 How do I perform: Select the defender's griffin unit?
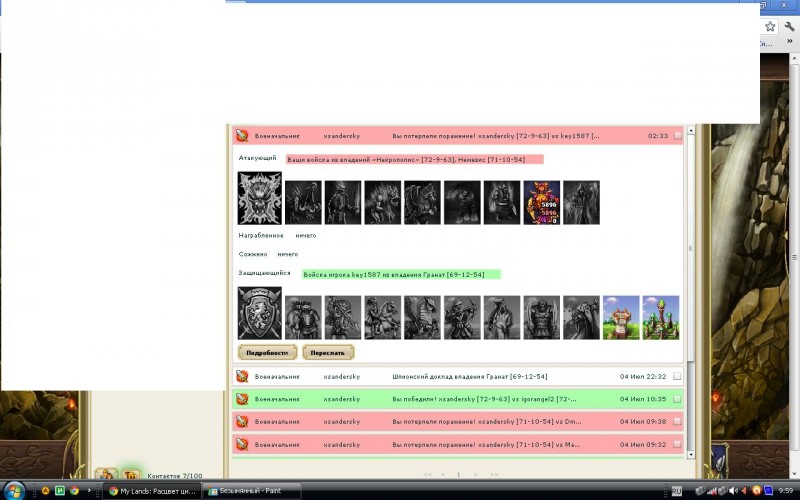422,317
